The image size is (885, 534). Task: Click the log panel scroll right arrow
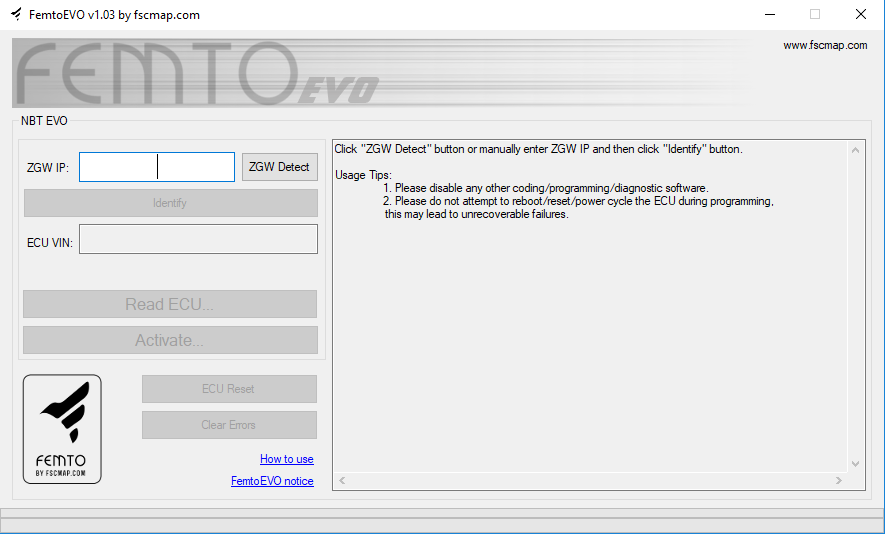(839, 480)
